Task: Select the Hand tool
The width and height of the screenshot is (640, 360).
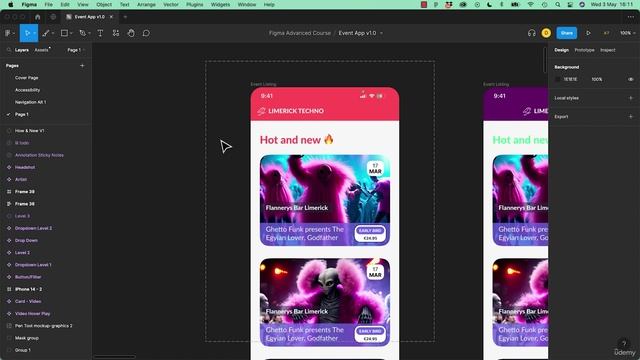Action: click(x=131, y=33)
